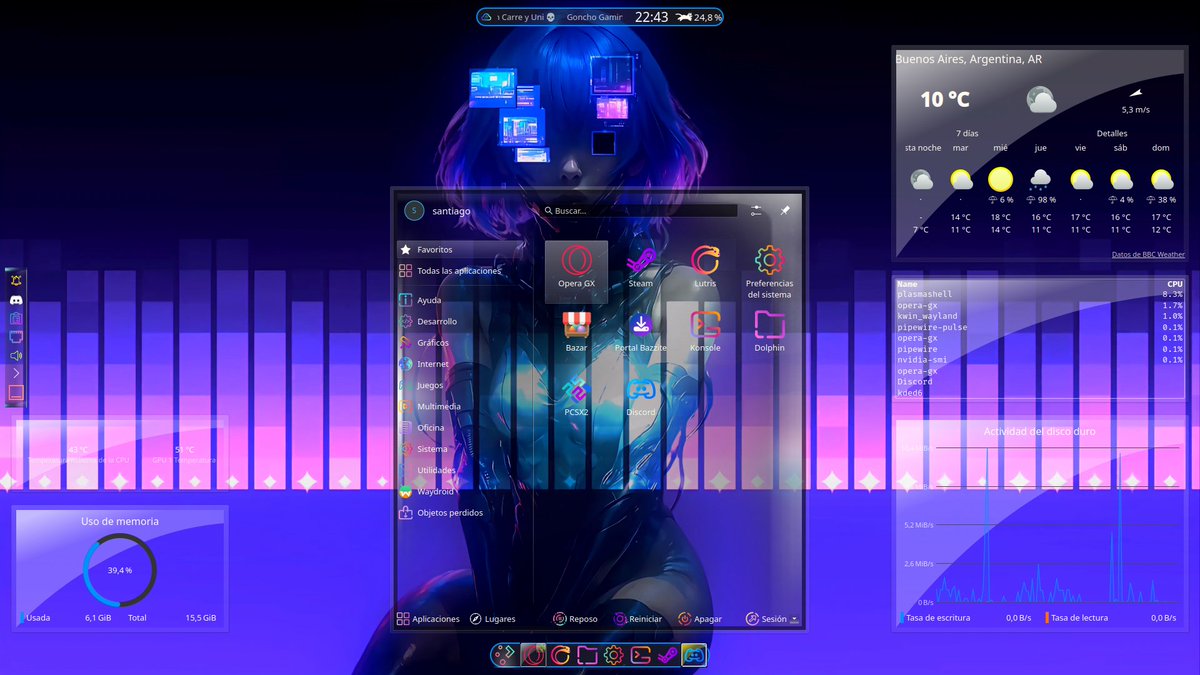The image size is (1200, 675).
Task: Click kwin_wayland row in process list
Action: point(1040,316)
